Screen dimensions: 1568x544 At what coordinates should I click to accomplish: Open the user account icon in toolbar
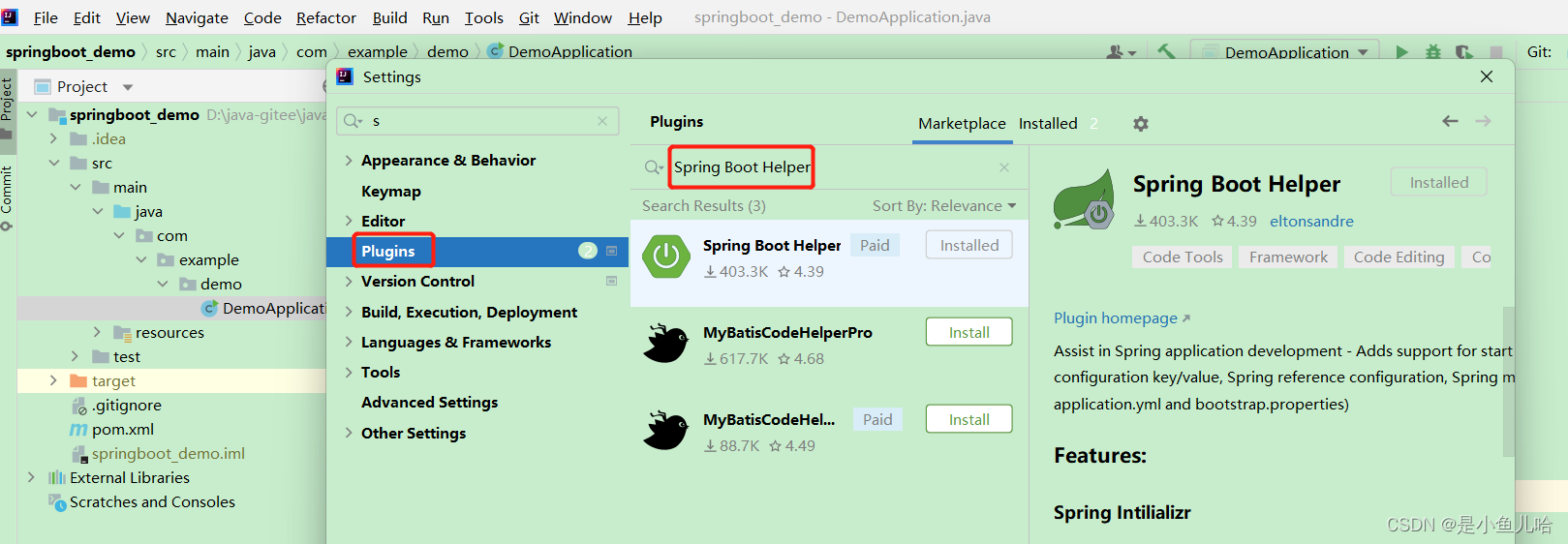point(1121,52)
